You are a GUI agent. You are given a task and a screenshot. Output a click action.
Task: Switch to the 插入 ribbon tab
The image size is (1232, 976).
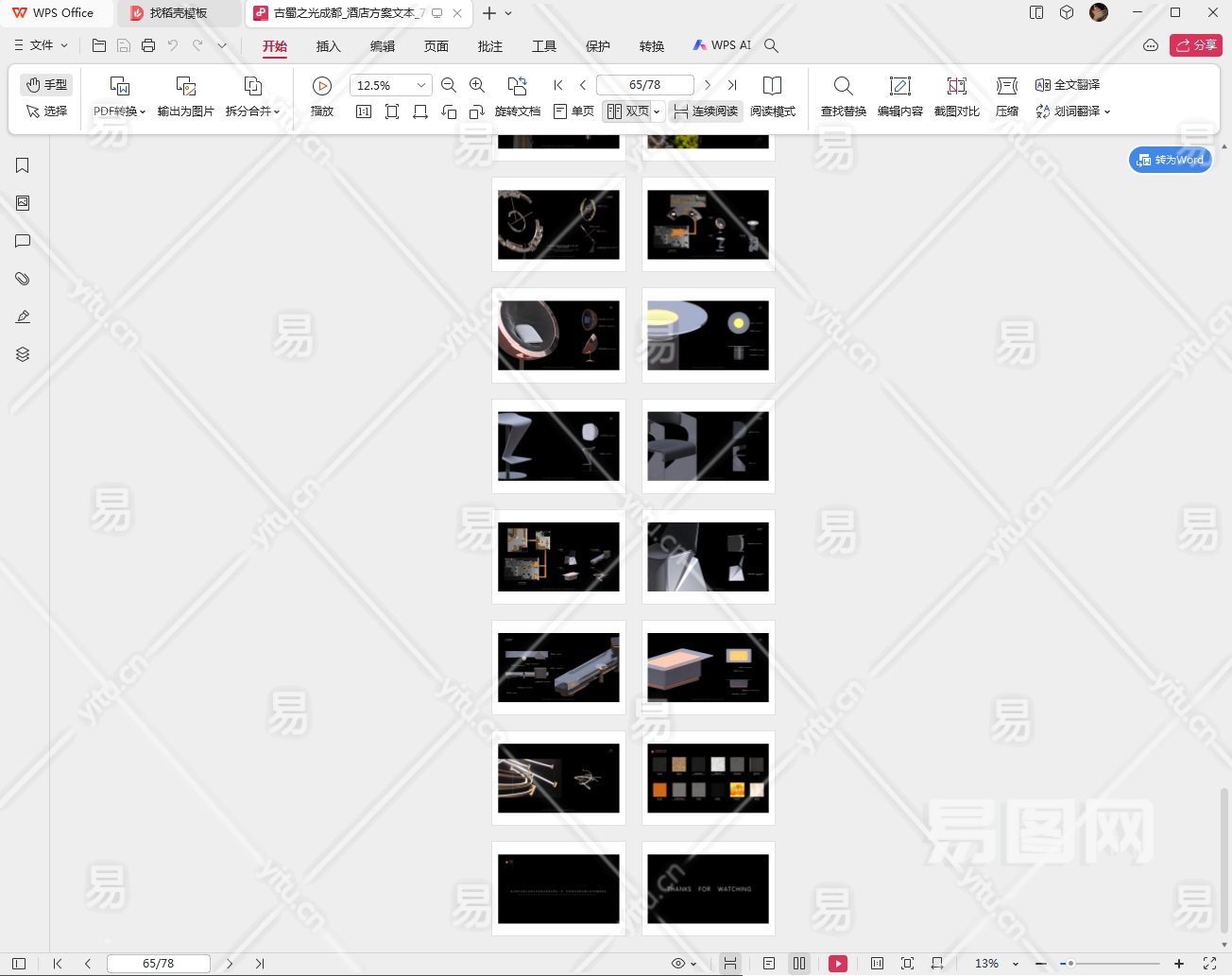tap(328, 46)
